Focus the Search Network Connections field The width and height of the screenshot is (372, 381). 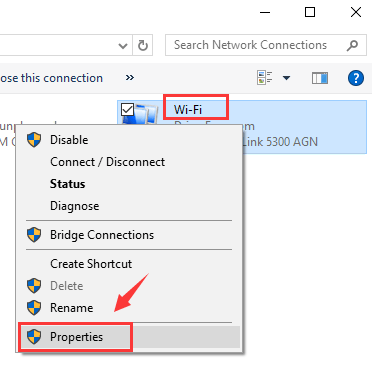(266, 45)
